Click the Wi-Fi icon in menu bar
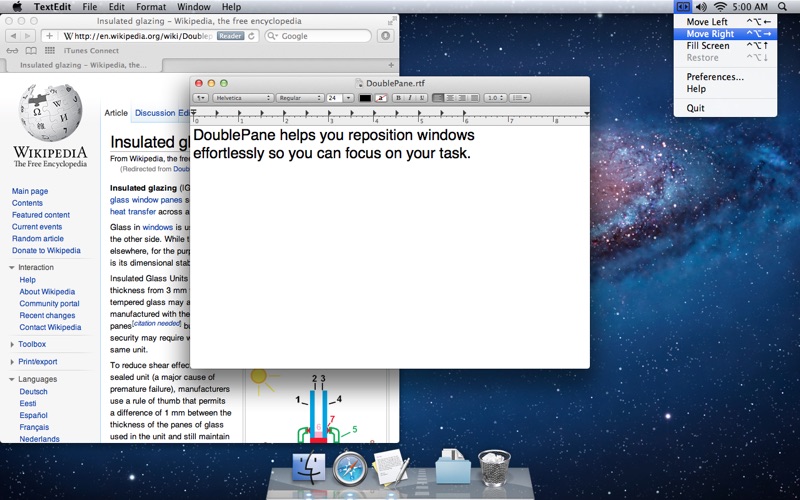 click(720, 7)
